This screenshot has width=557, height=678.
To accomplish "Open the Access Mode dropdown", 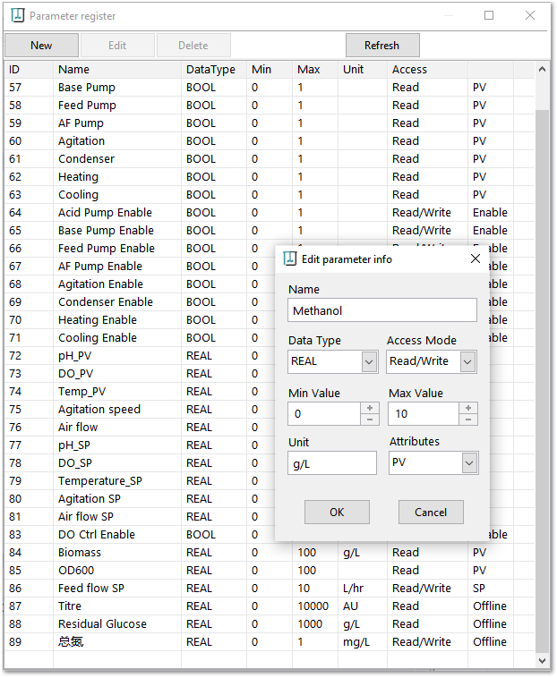I will pos(467,362).
